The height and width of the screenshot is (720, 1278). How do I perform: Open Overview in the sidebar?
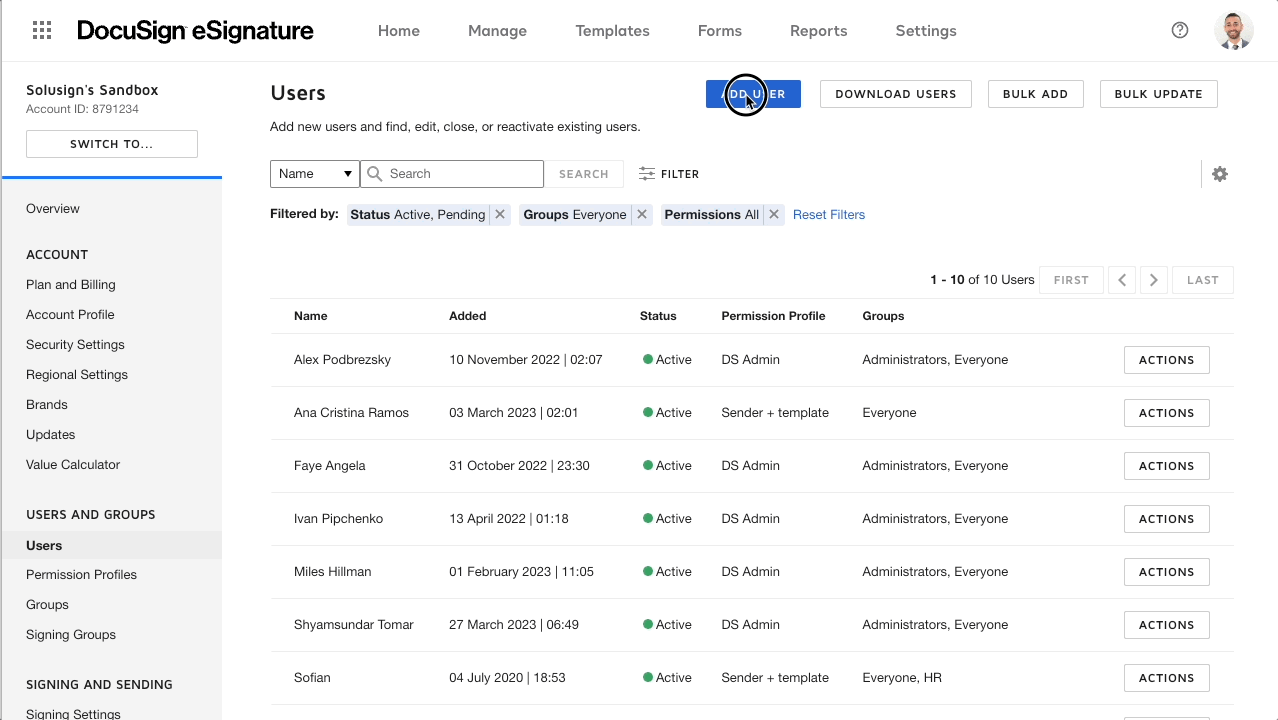tap(53, 209)
